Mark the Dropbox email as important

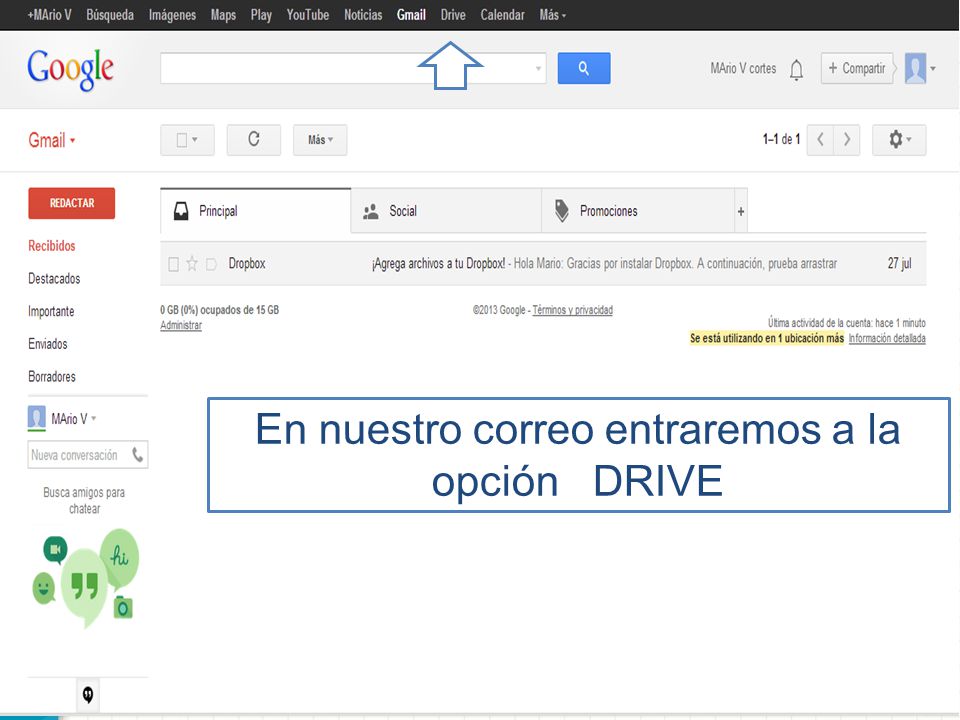pos(211,264)
